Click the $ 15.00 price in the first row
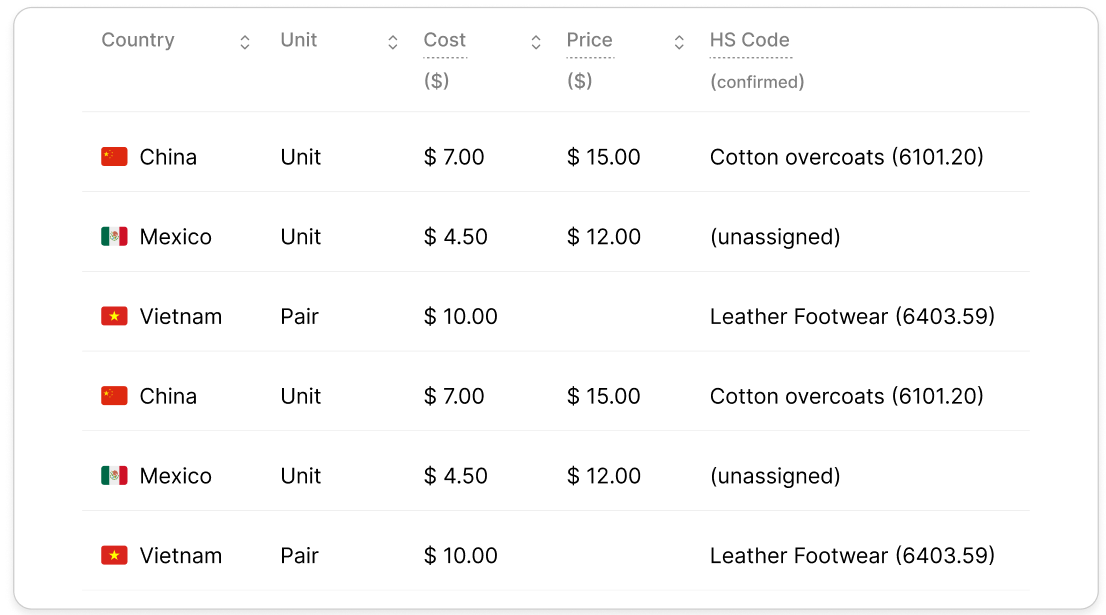Screen dimensions: 1106x615 [603, 157]
